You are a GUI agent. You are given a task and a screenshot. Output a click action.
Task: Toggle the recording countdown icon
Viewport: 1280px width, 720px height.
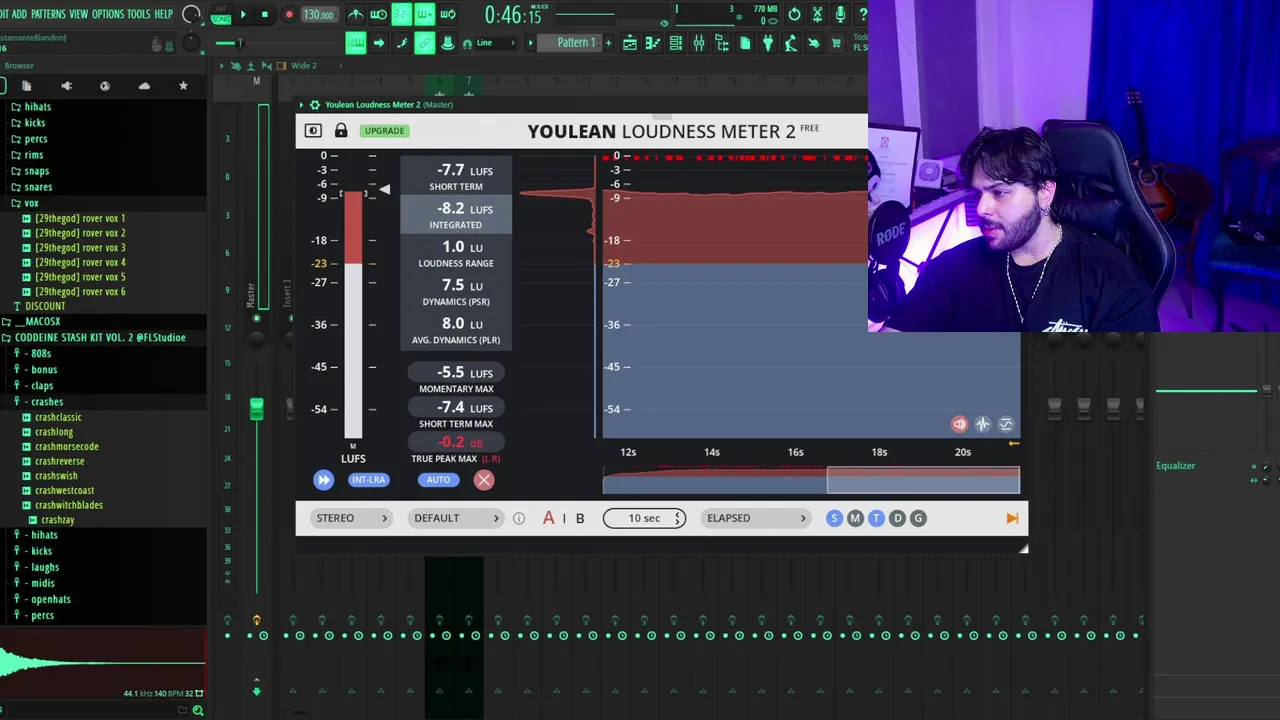click(x=401, y=14)
